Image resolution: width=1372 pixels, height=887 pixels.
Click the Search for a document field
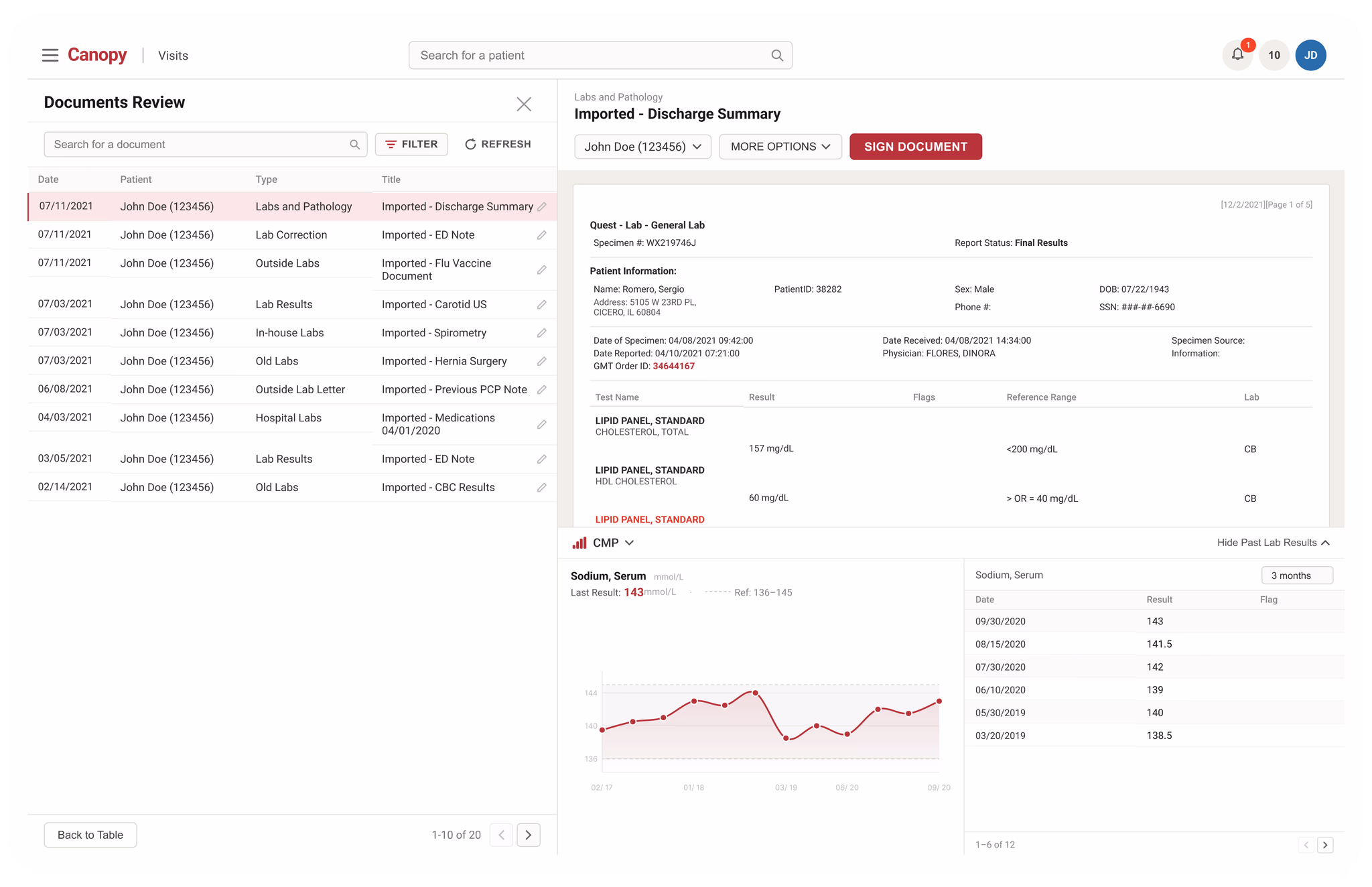click(205, 144)
